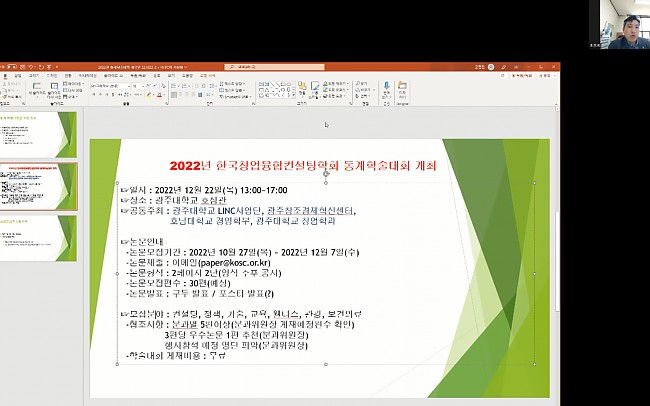Start Dictate with the microphone icon
650x406 pixels.
pyautogui.click(x=386, y=90)
